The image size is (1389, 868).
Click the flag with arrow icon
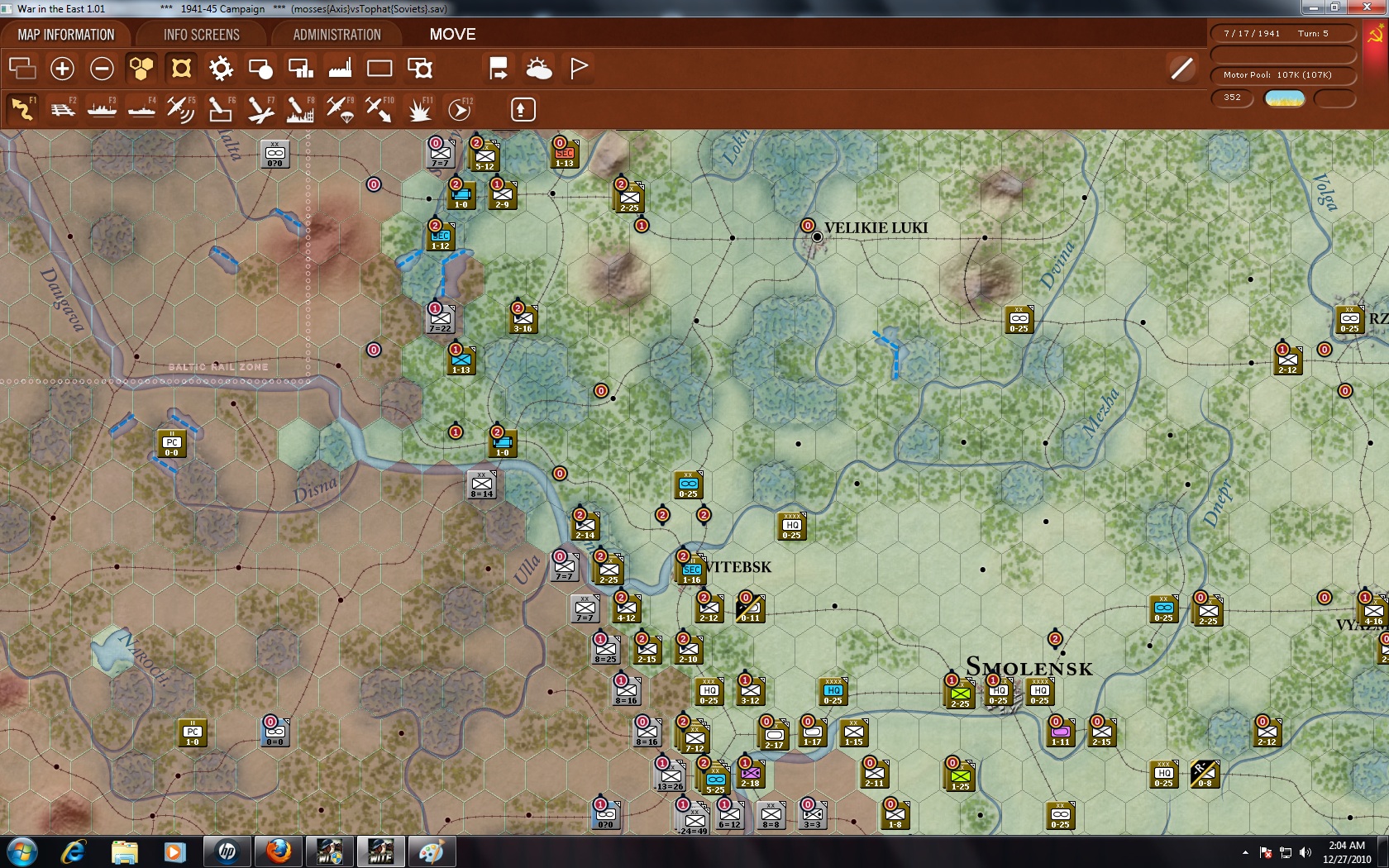coord(499,69)
